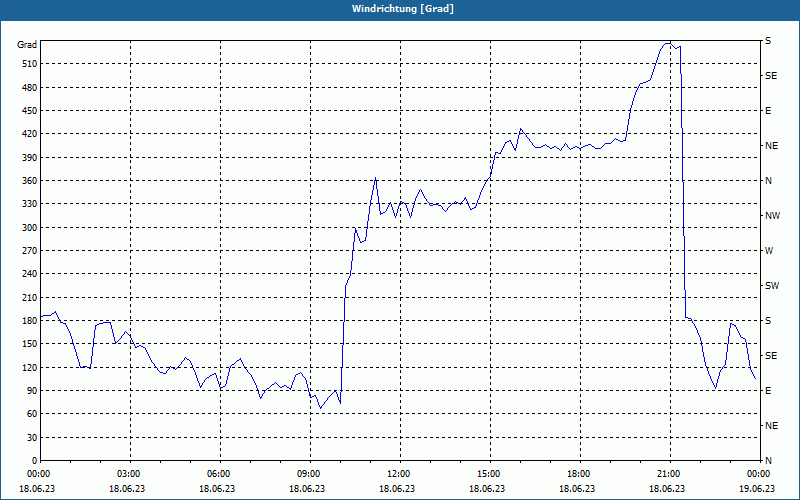Click the "18.06.23" date beneath 21:00
800x500 pixels.
click(x=667, y=488)
